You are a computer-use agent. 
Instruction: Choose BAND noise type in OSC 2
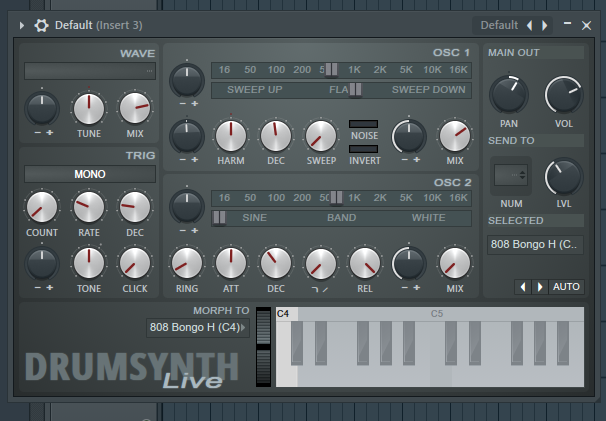coord(342,218)
